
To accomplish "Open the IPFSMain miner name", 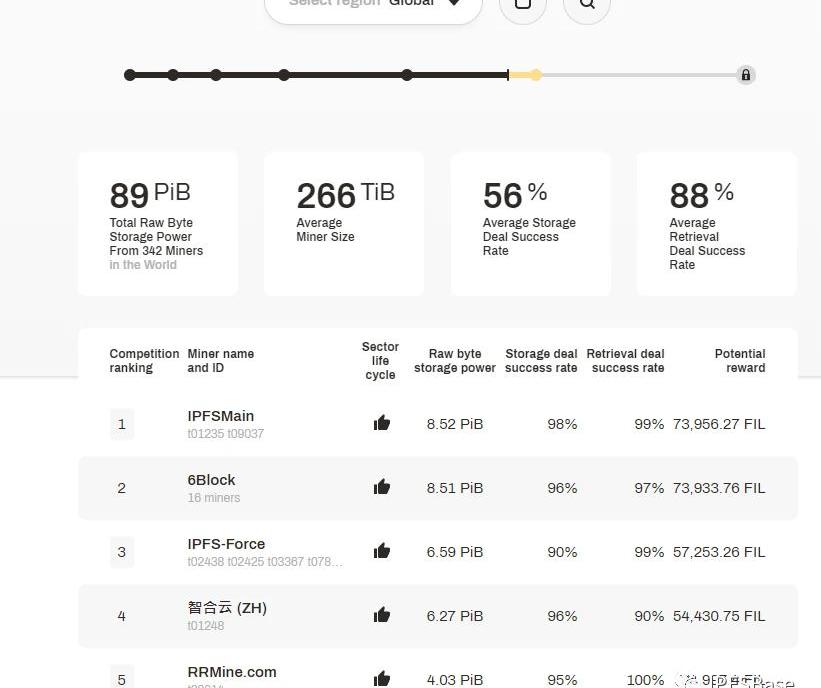I will (x=220, y=416).
